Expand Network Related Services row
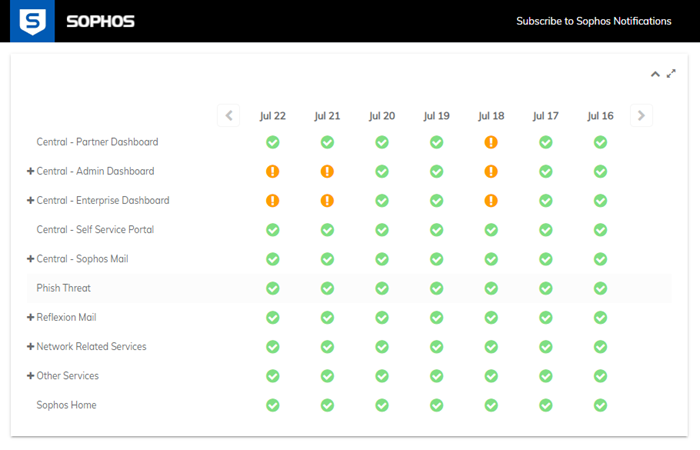 pos(30,346)
